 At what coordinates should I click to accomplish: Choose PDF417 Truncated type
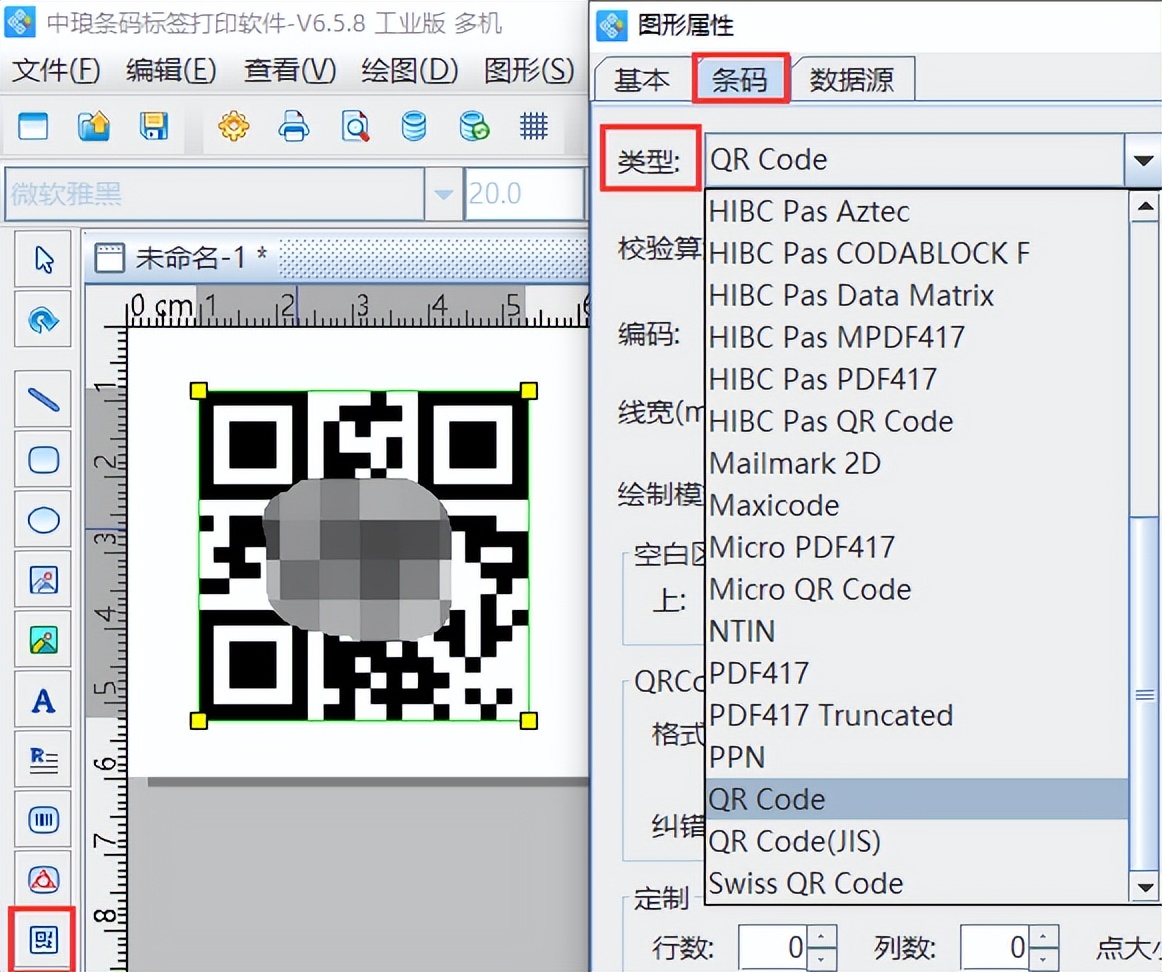pos(916,716)
